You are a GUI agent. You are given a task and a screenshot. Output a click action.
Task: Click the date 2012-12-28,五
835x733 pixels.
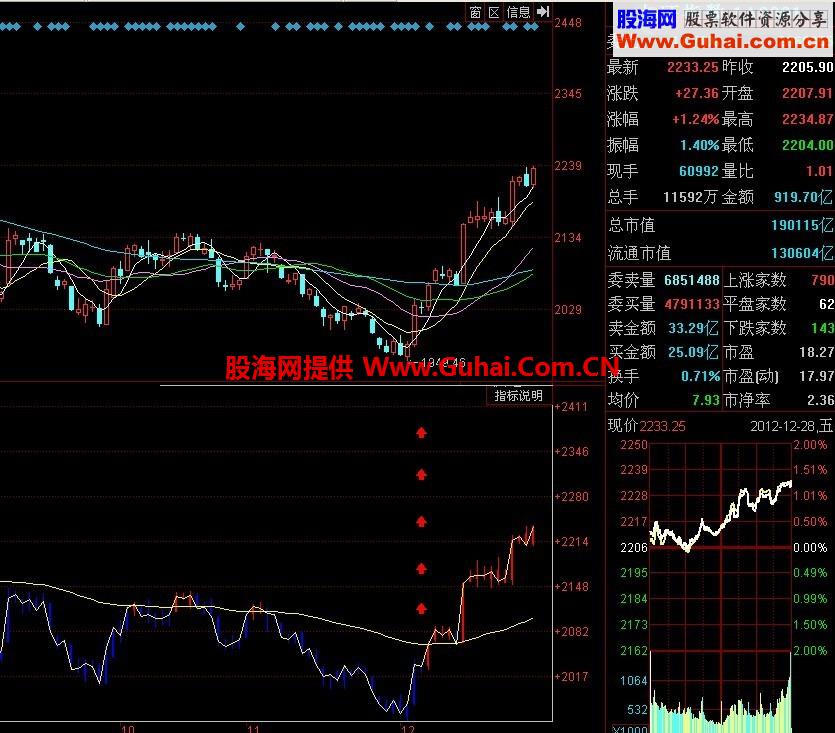click(x=791, y=426)
